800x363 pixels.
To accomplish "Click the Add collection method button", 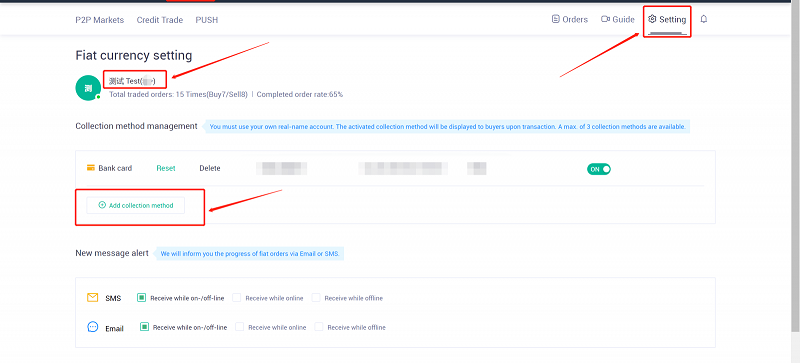I will 136,205.
